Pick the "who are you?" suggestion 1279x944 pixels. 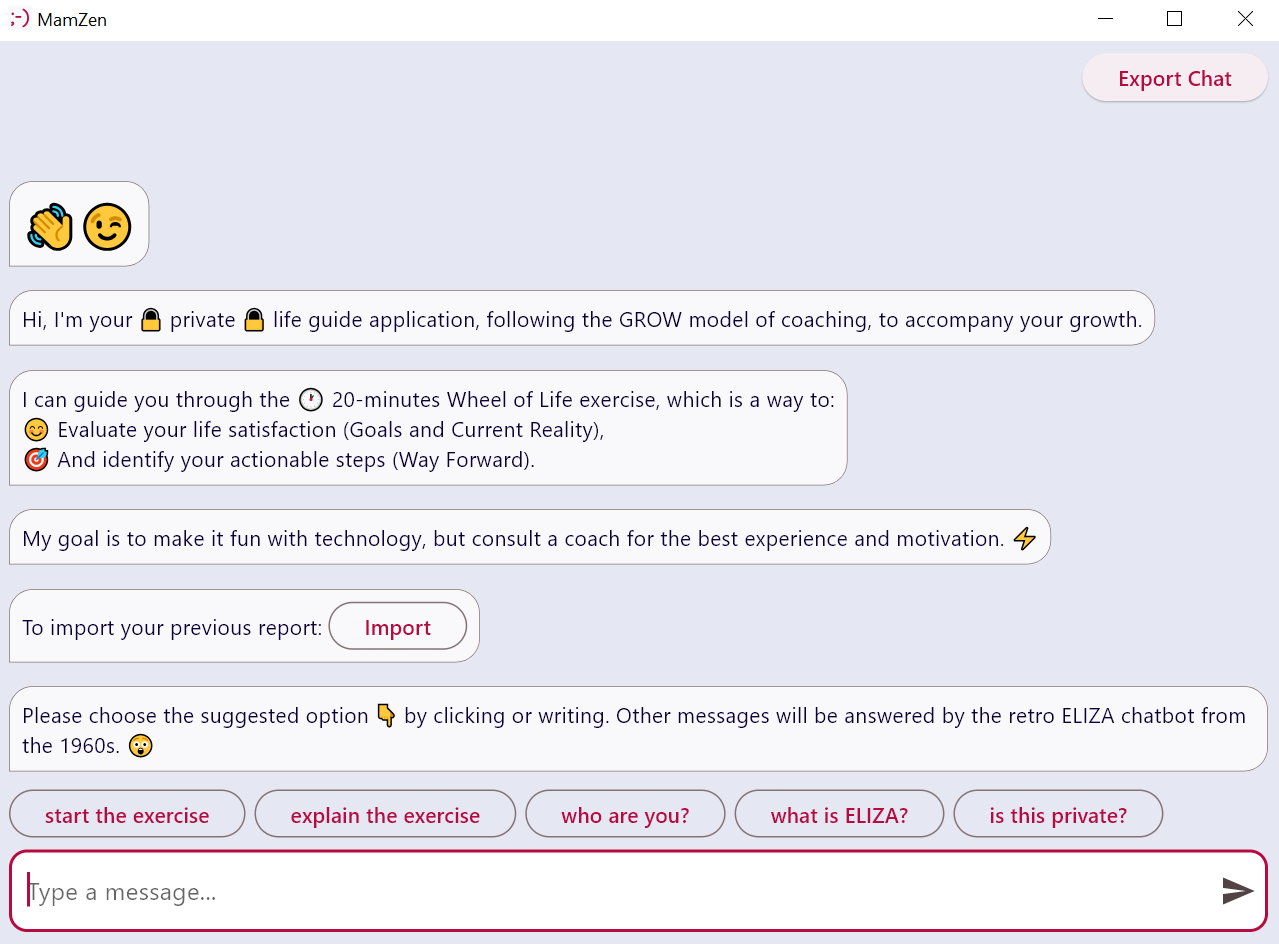(x=625, y=815)
